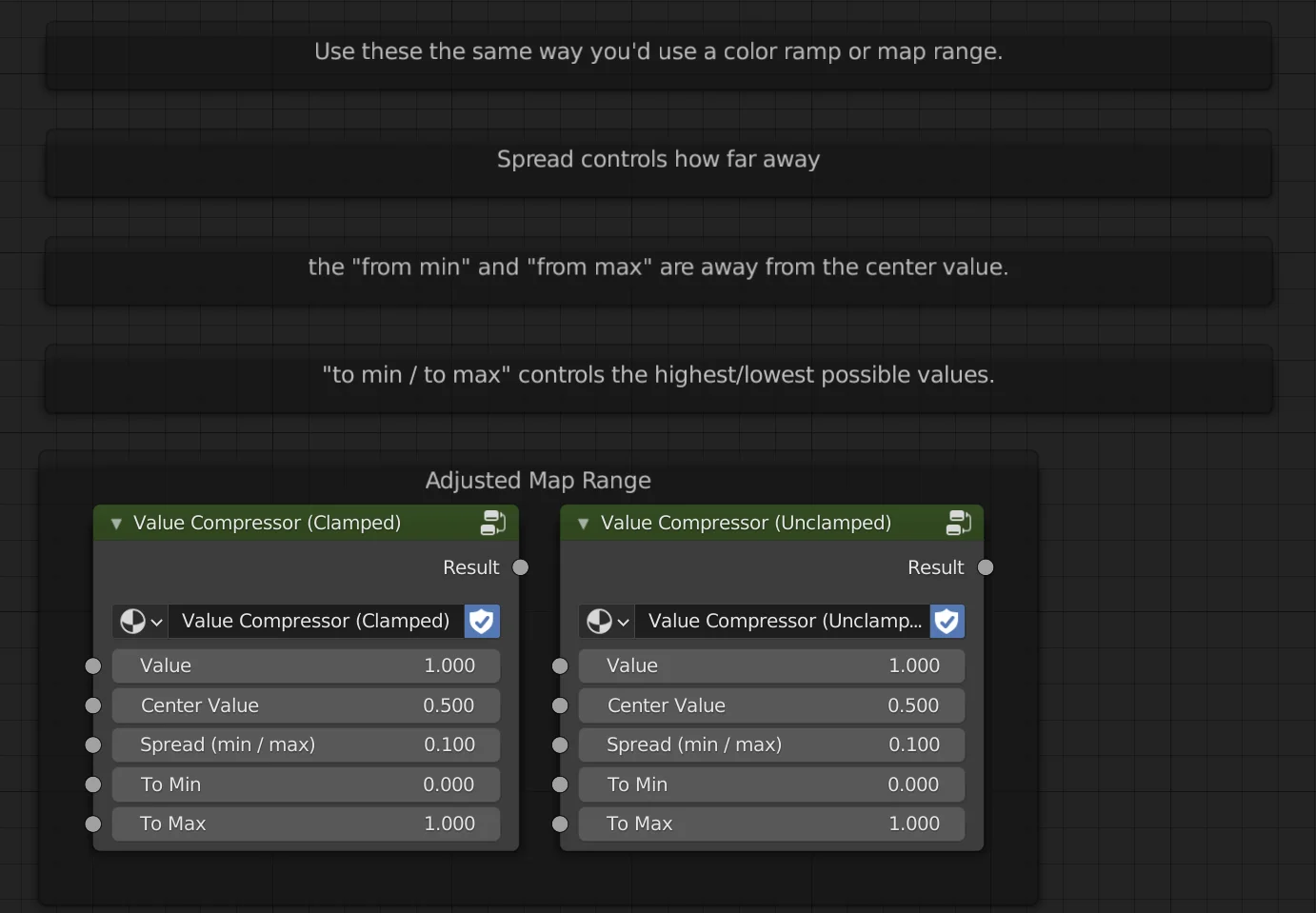1316x913 pixels.
Task: Click the Center Value input socket on Clamped
Action: click(x=92, y=705)
